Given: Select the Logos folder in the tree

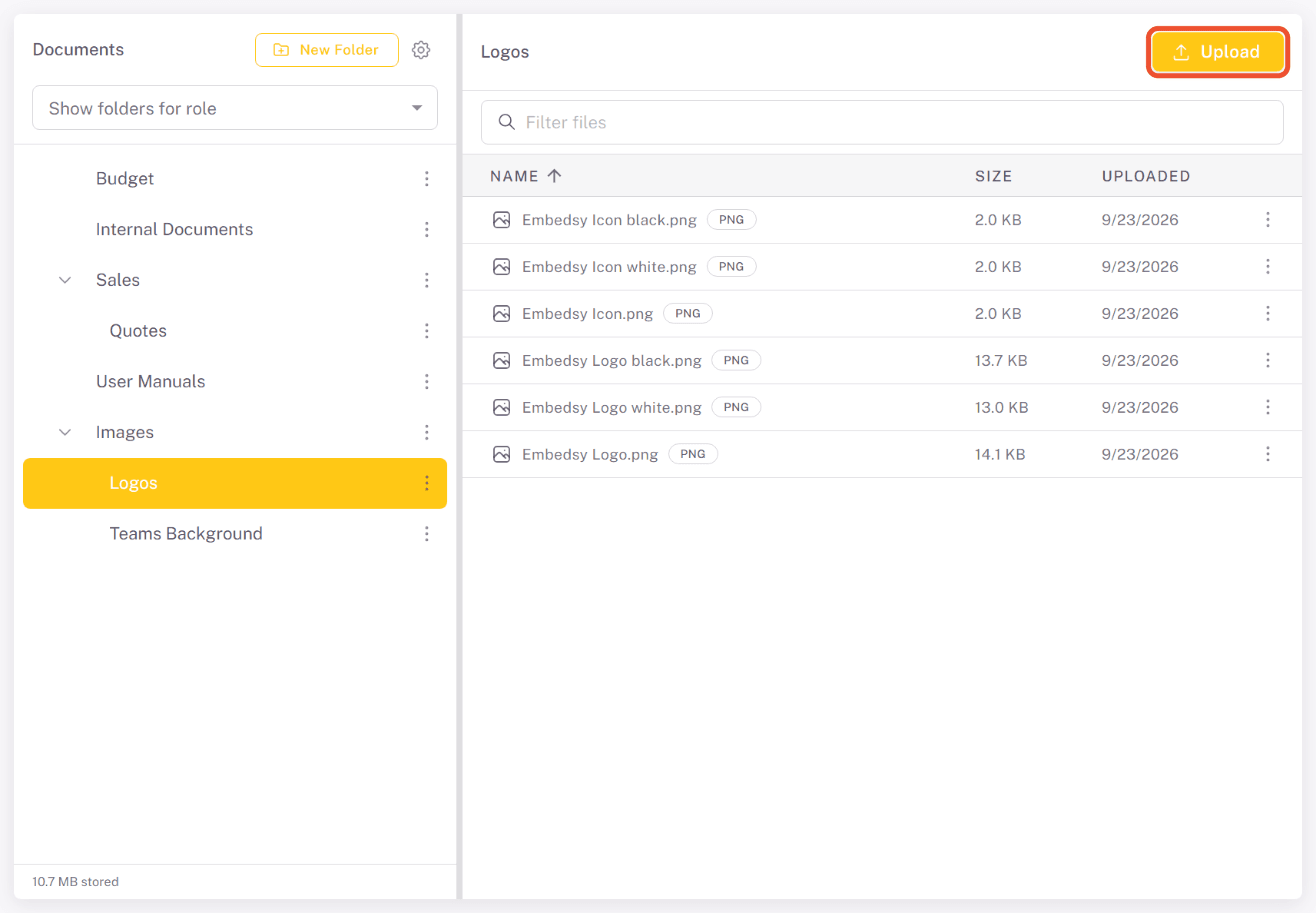Looking at the screenshot, I should [235, 483].
